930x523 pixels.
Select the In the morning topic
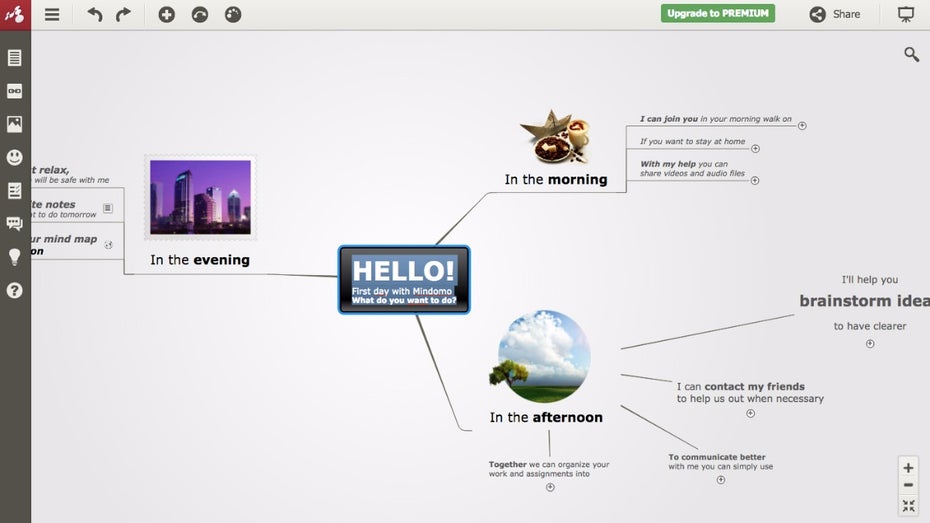click(x=556, y=179)
